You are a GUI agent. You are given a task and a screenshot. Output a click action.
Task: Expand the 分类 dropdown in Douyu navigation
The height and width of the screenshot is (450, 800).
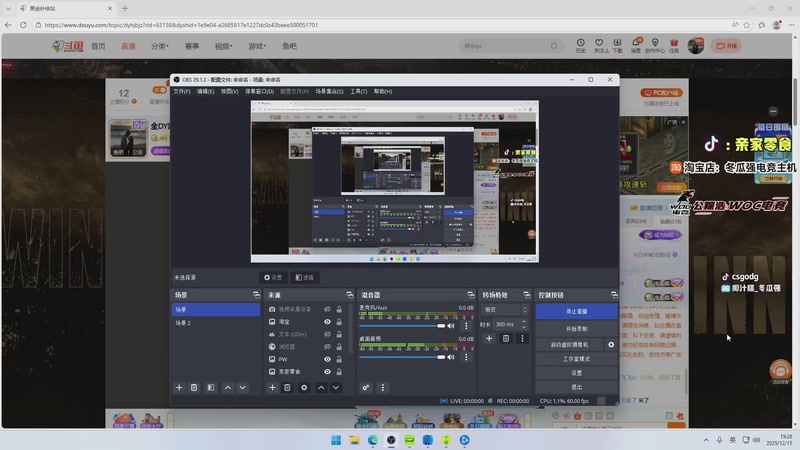point(160,46)
